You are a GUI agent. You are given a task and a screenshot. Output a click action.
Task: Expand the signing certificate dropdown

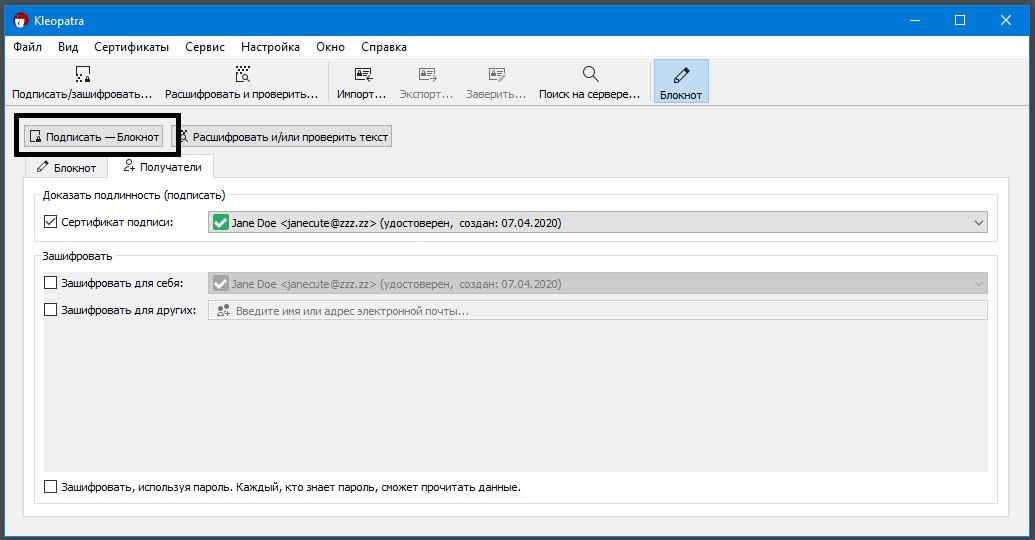click(x=978, y=223)
